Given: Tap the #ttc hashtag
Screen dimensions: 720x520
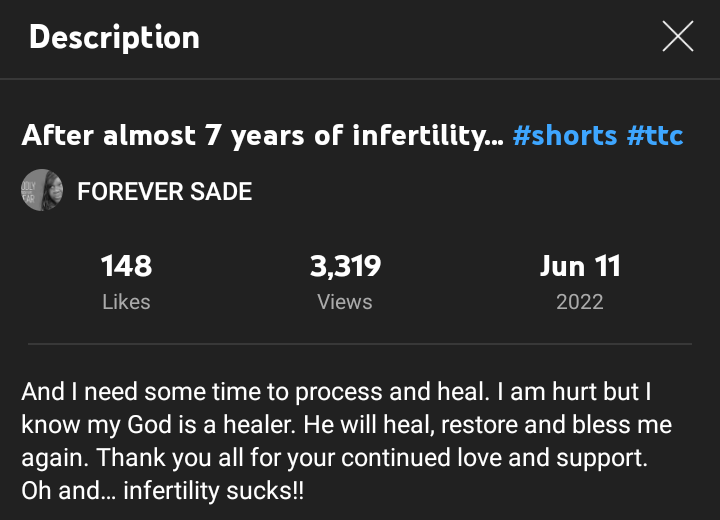Looking at the screenshot, I should click(655, 135).
